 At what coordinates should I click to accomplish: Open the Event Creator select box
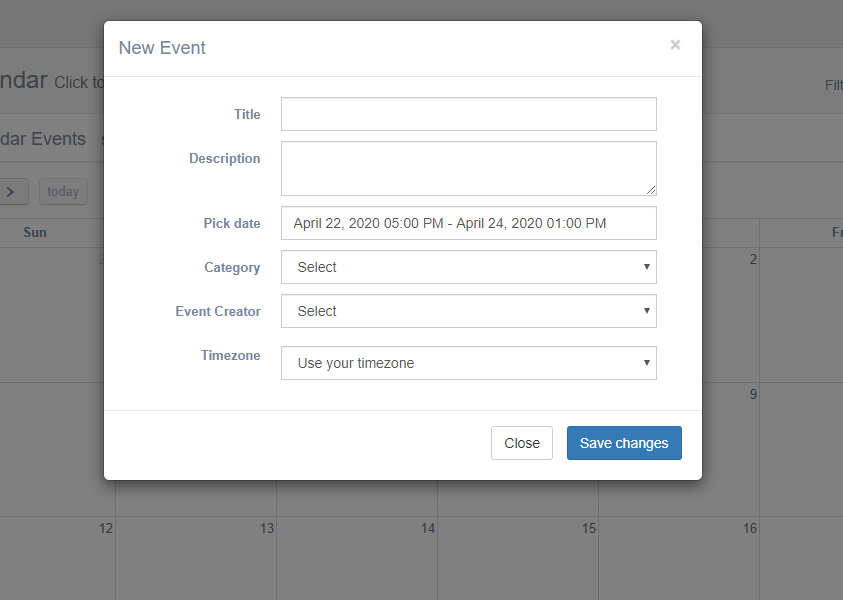point(468,311)
